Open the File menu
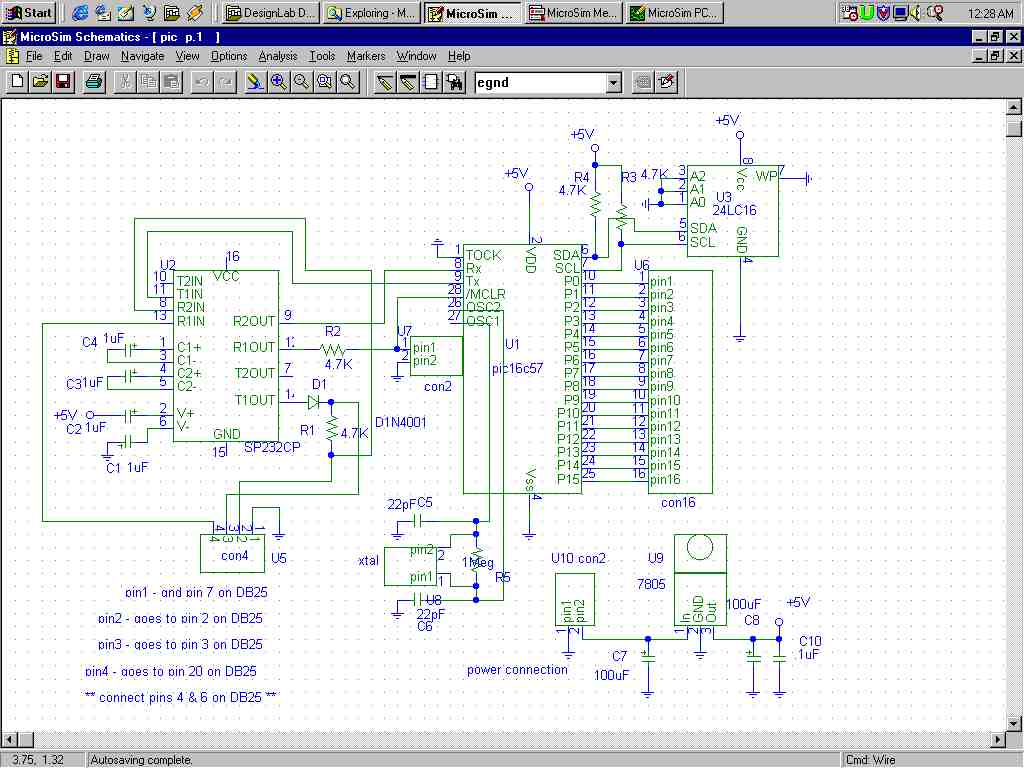The image size is (1024, 768). pyautogui.click(x=34, y=56)
